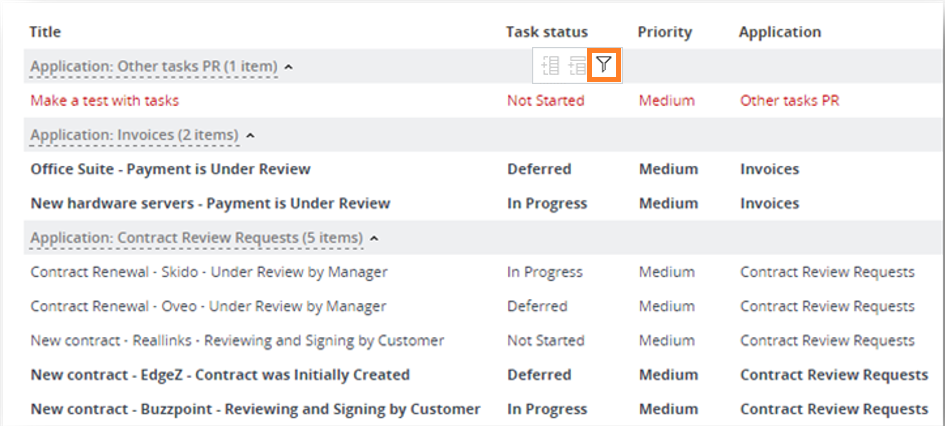This screenshot has height=426, width=945.
Task: Open the Make a test with tasks item
Action: [105, 101]
